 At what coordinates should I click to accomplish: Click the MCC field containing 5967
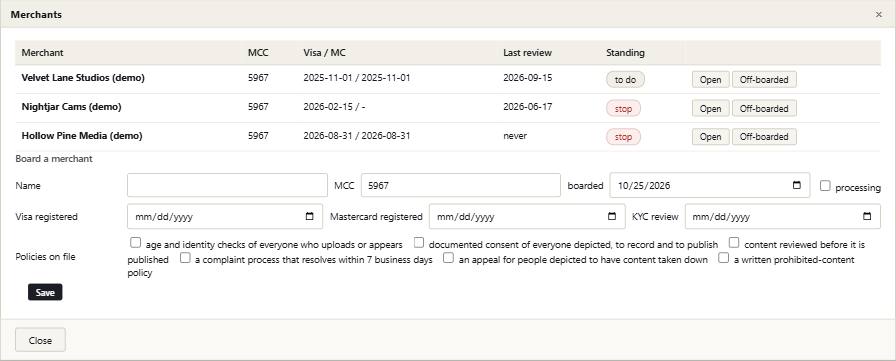(x=461, y=186)
